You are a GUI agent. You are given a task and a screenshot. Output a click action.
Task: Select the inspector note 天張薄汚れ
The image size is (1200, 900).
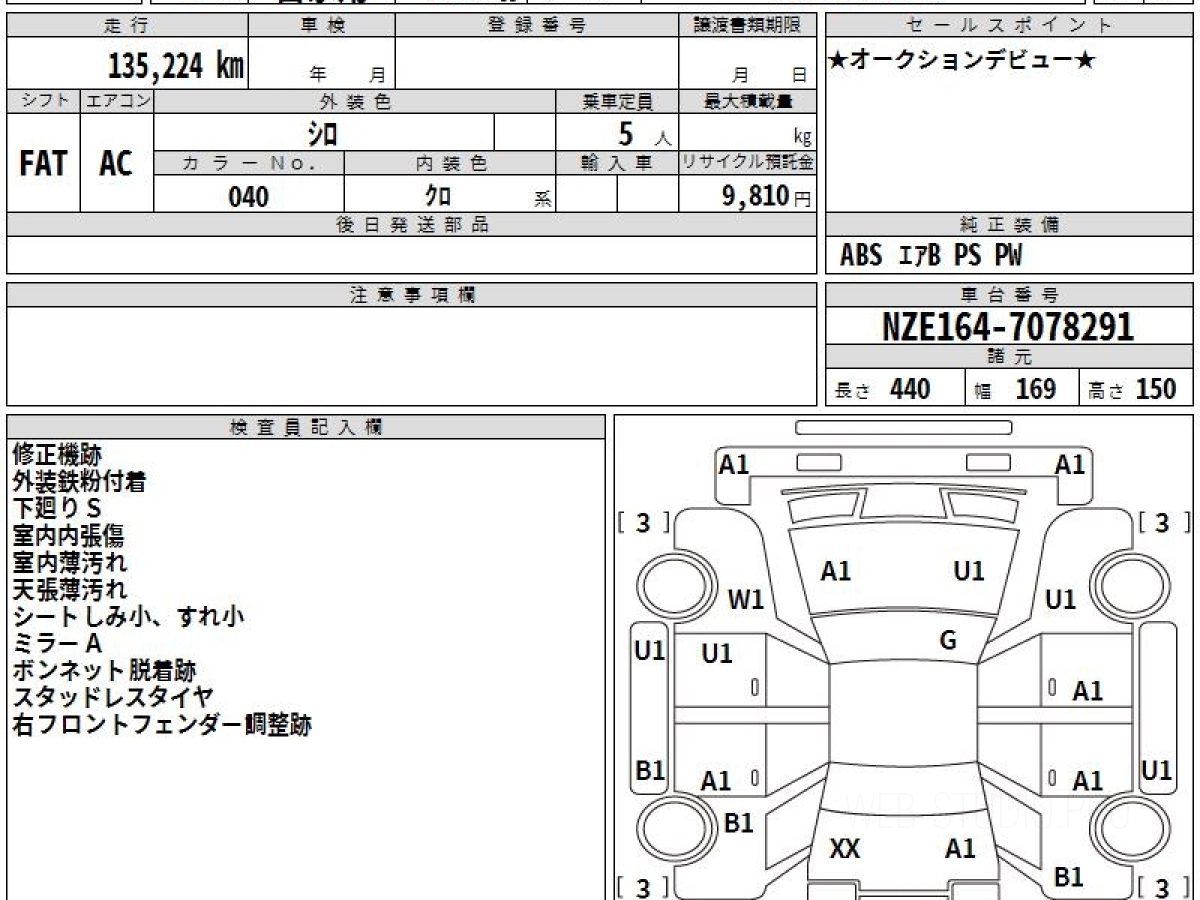(x=70, y=590)
